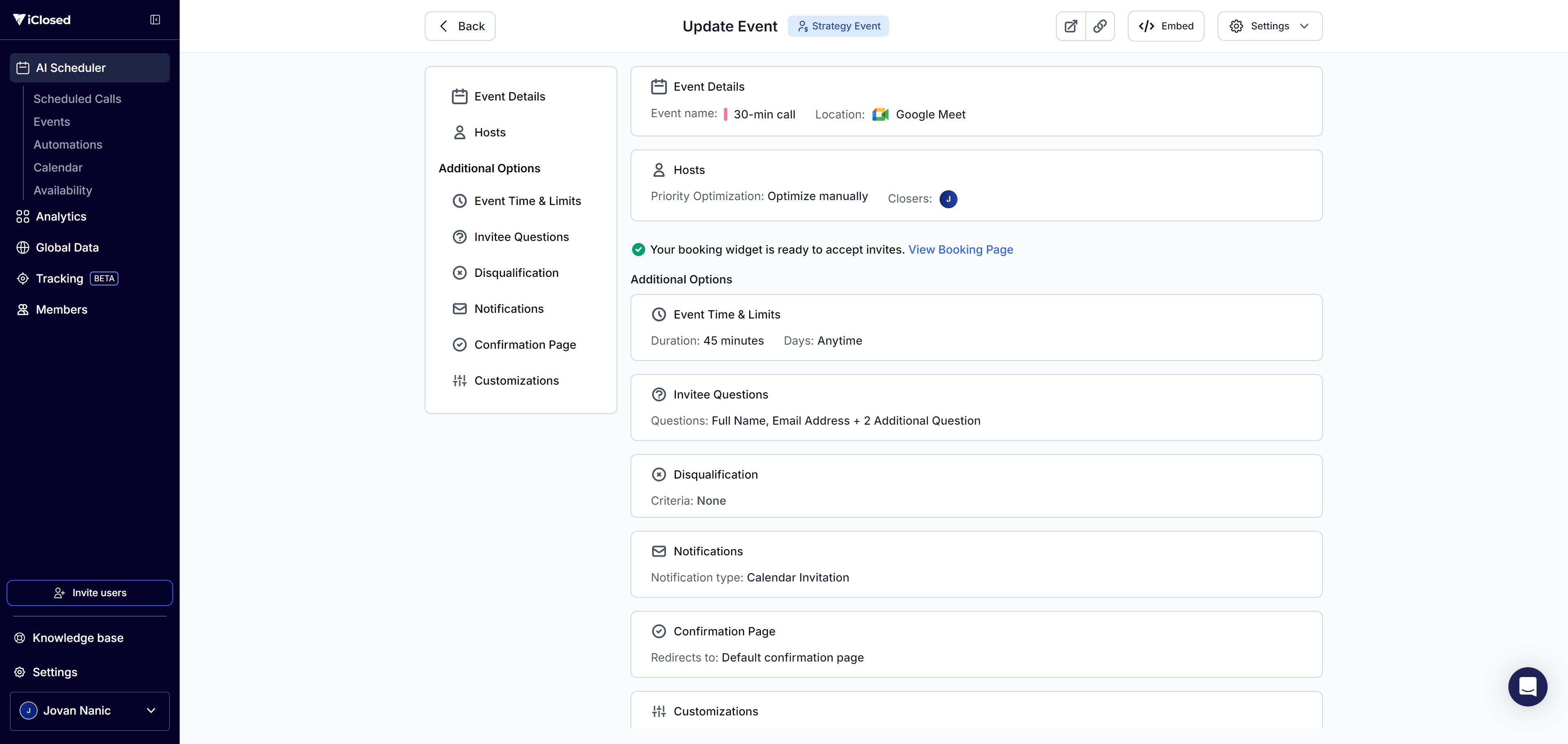
Task: Open the Settings dropdown in header
Action: click(1269, 26)
